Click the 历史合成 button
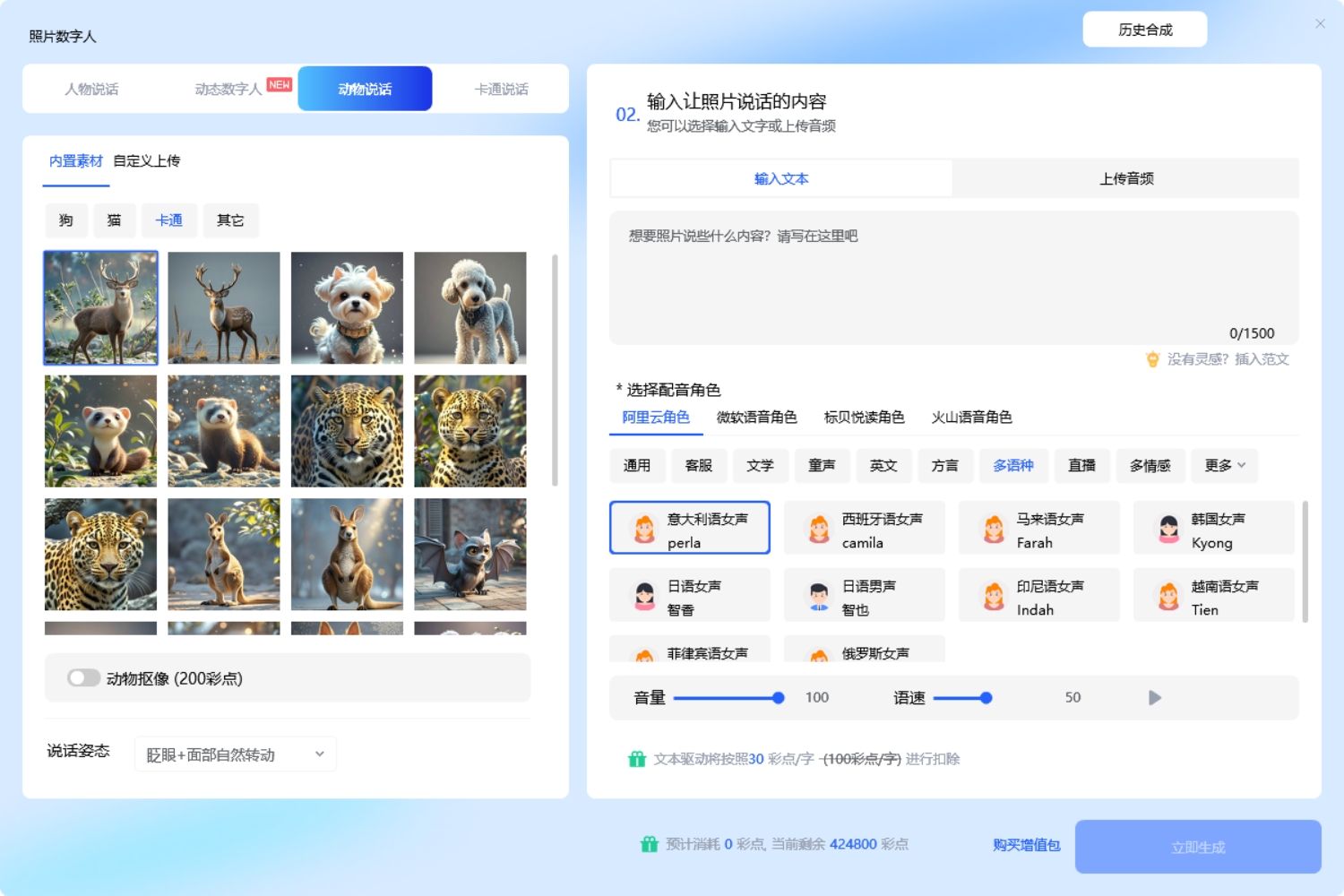1344x896 pixels. click(x=1145, y=29)
